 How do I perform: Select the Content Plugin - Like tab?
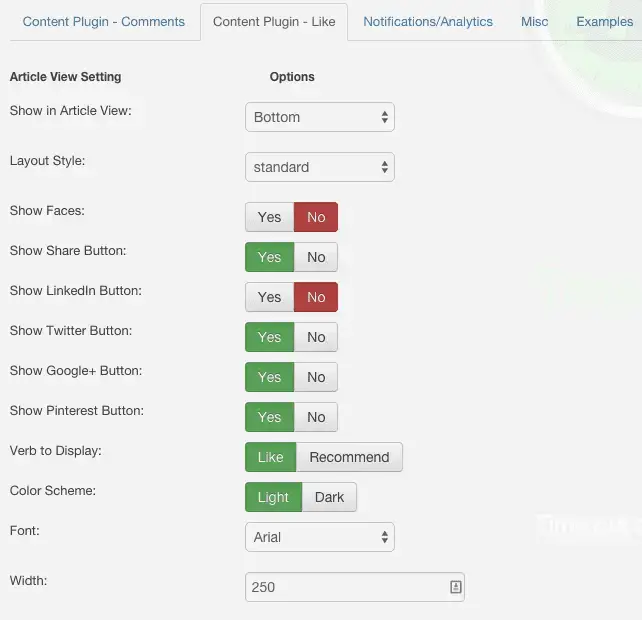pos(274,21)
